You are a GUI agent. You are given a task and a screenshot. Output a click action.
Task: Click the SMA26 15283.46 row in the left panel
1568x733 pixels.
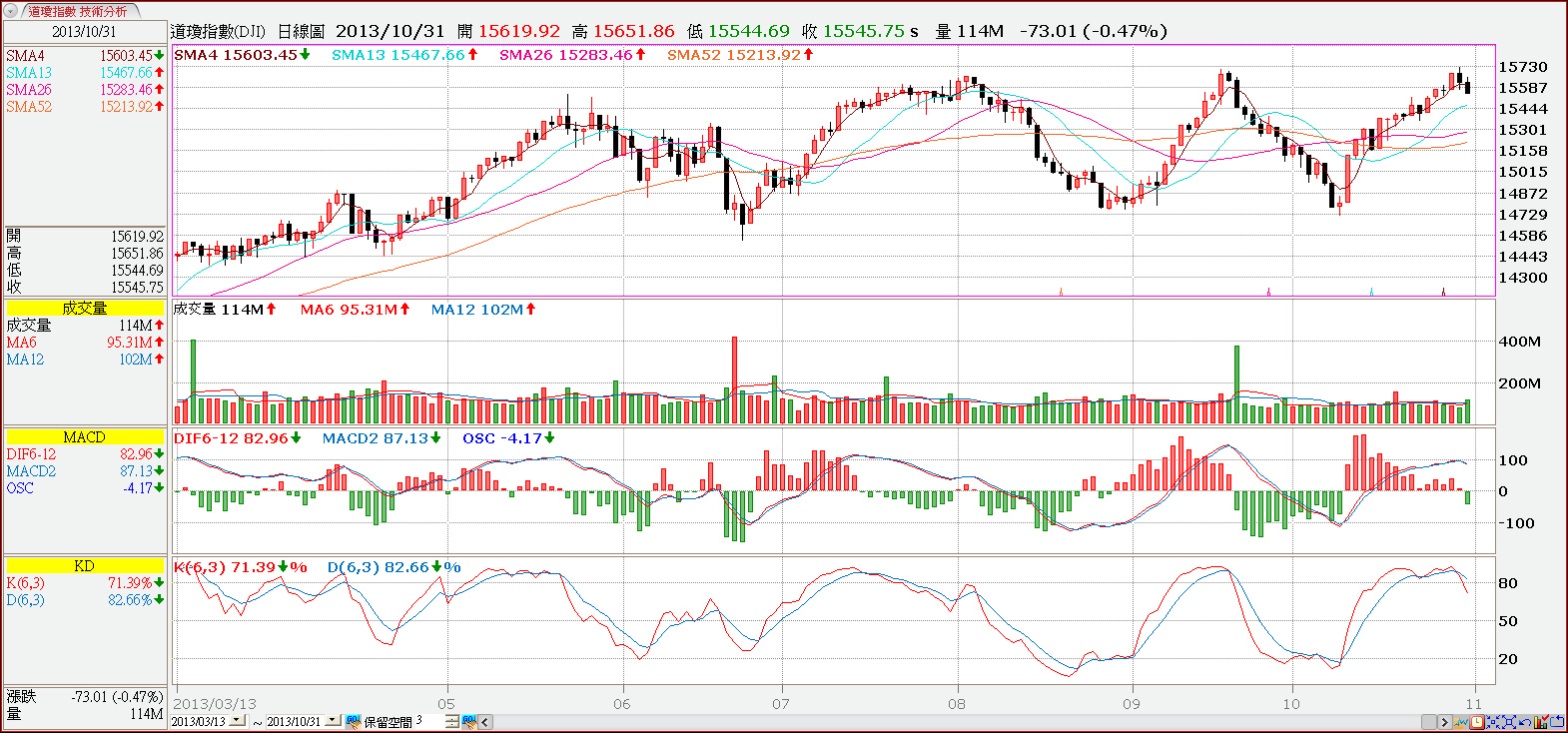click(84, 90)
